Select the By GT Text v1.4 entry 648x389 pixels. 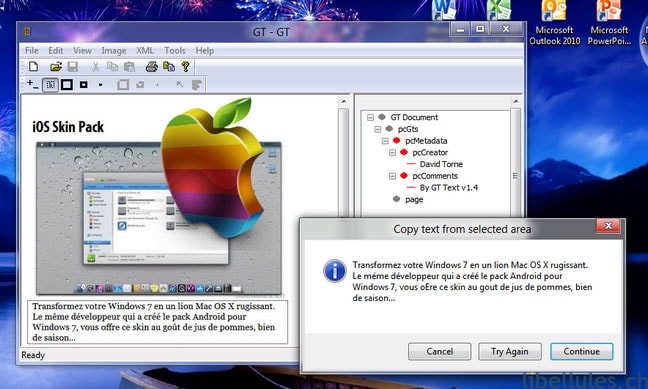[x=448, y=188]
